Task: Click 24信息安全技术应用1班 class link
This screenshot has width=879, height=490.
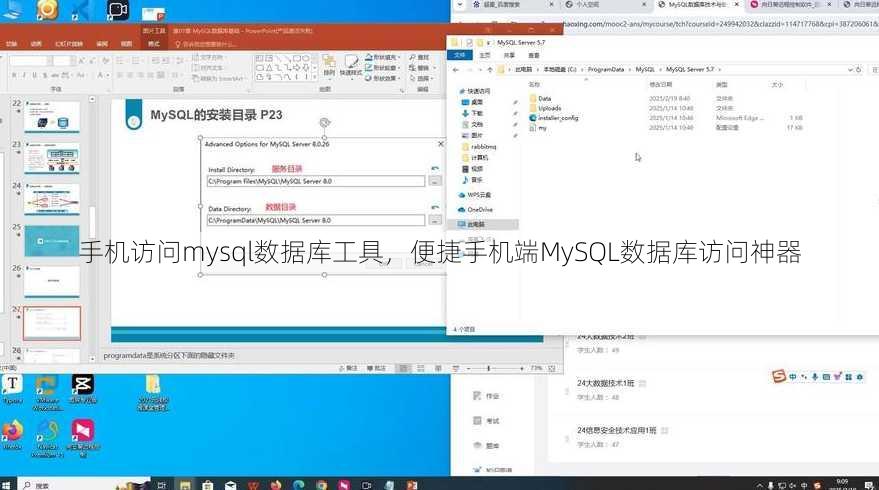Action: pyautogui.click(x=616, y=431)
